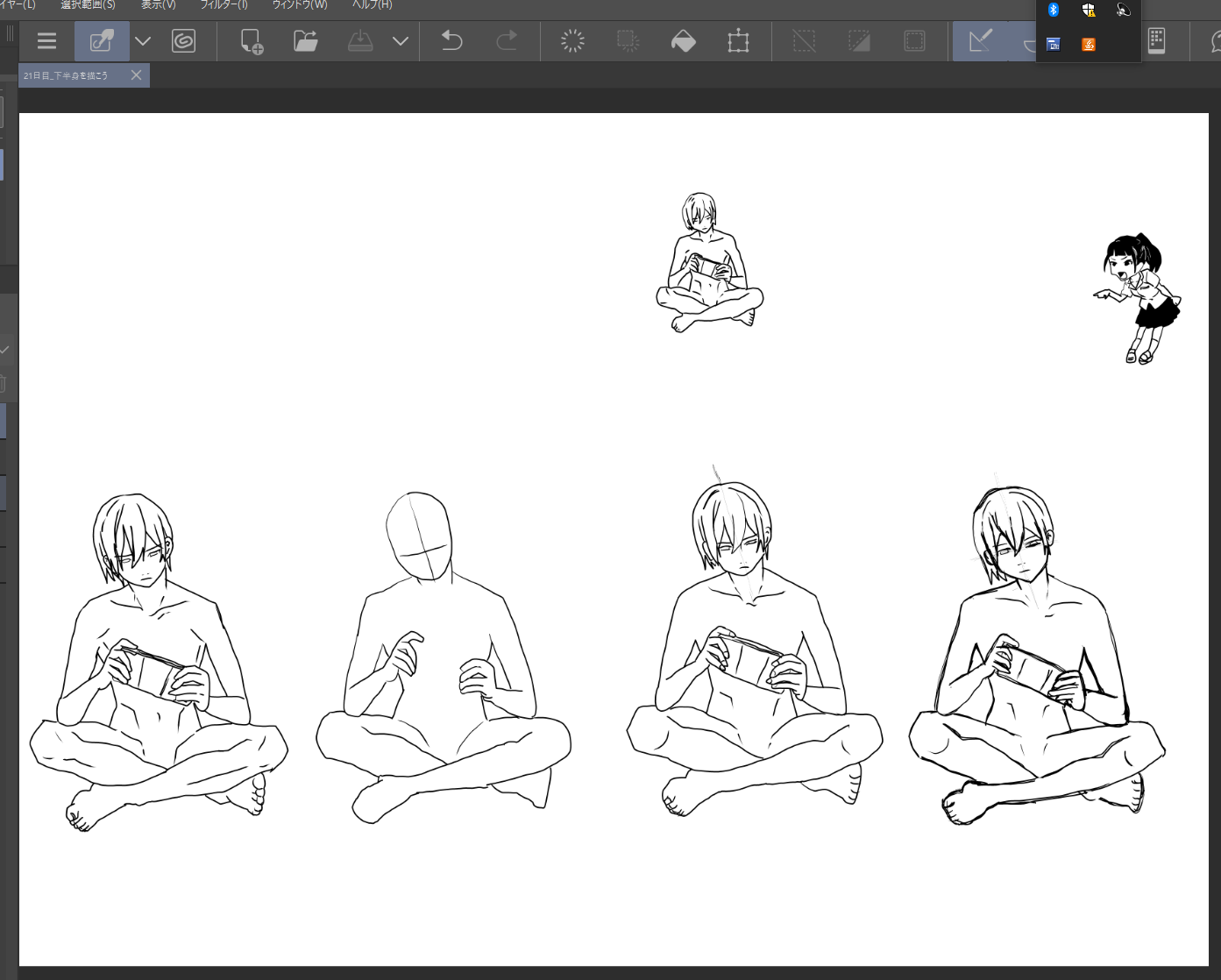Viewport: 1221px width, 980px height.
Task: Click the Invert selection icon
Action: [x=859, y=41]
